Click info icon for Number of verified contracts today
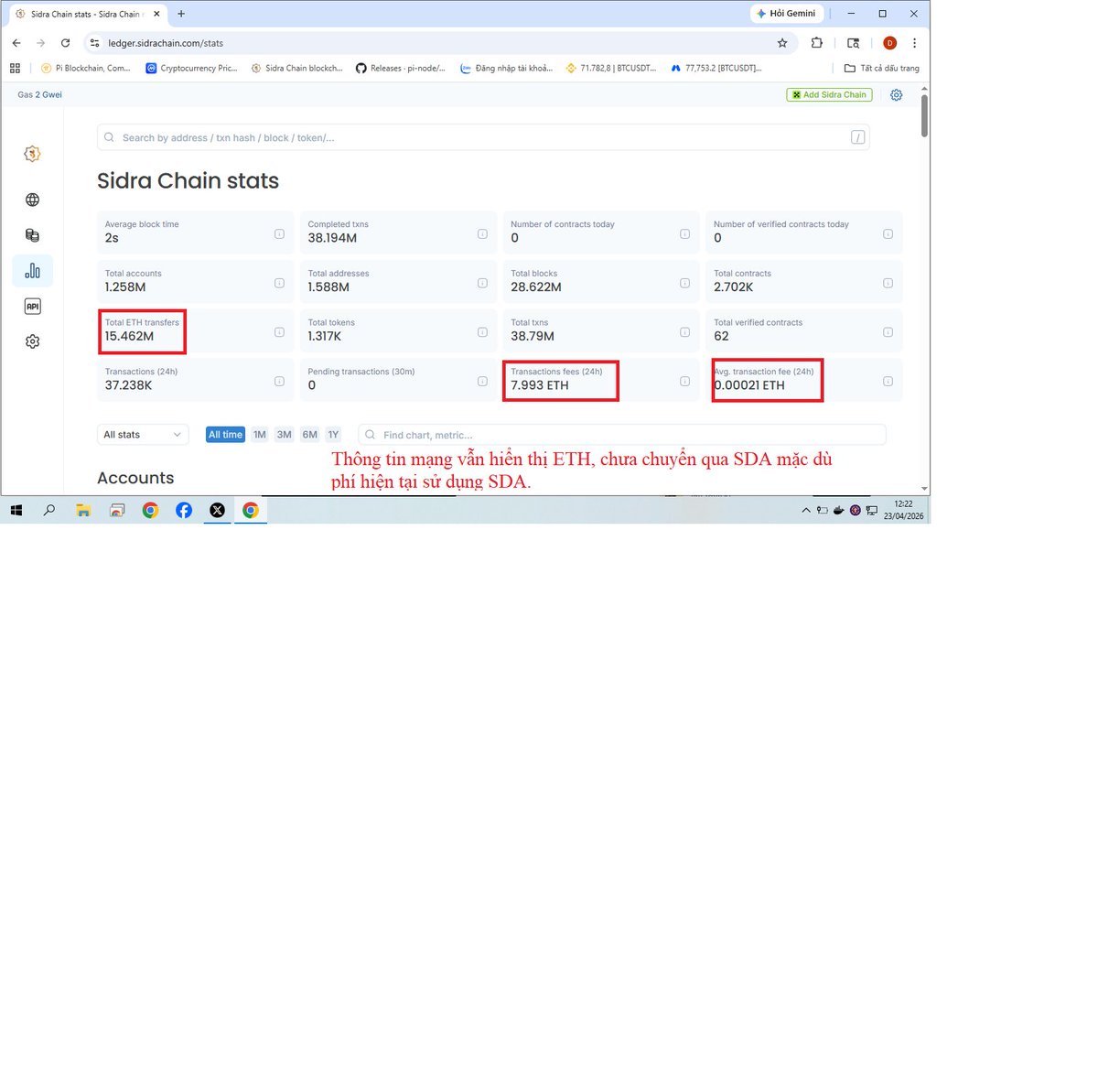Screen dimensions: 1098x1092 tap(888, 233)
